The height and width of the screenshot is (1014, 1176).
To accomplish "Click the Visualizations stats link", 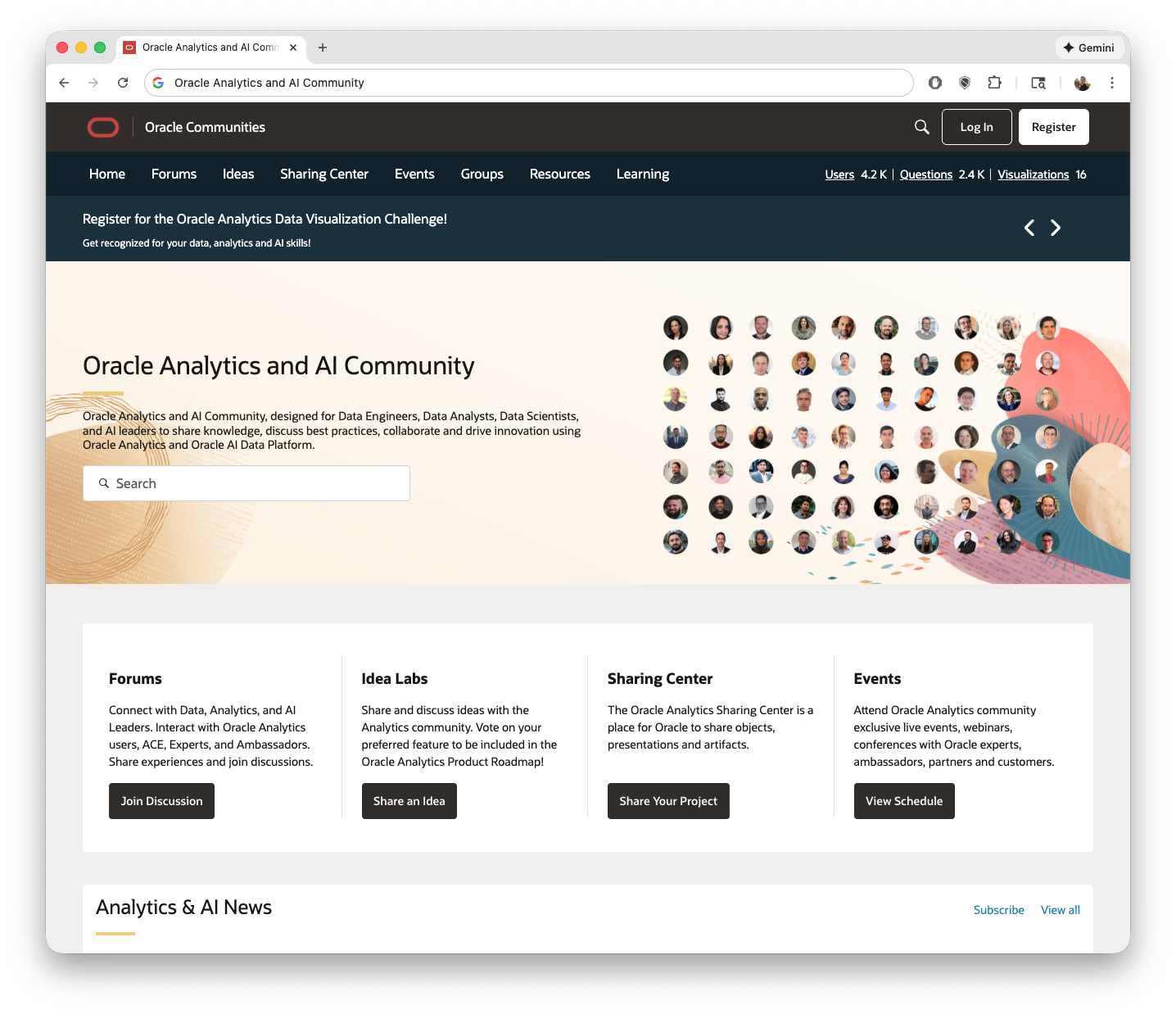I will click(x=1034, y=174).
